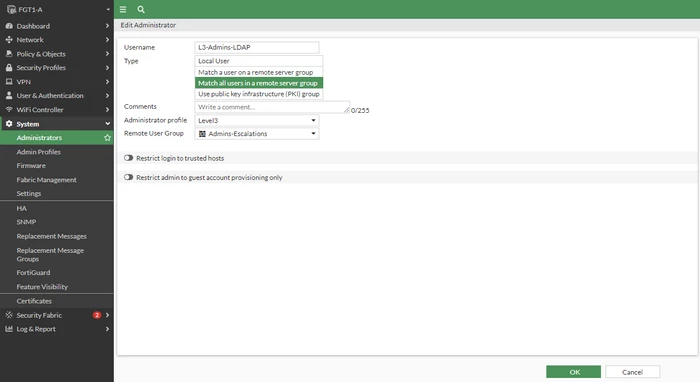Click the Security Fabric icon

[x=9, y=315]
